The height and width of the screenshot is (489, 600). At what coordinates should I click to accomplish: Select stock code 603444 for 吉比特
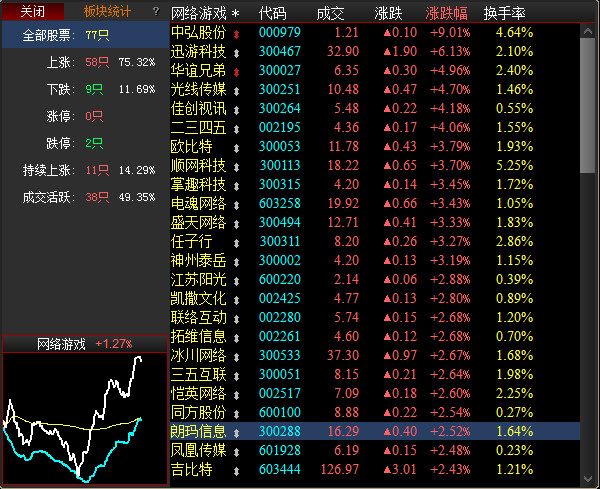click(279, 470)
